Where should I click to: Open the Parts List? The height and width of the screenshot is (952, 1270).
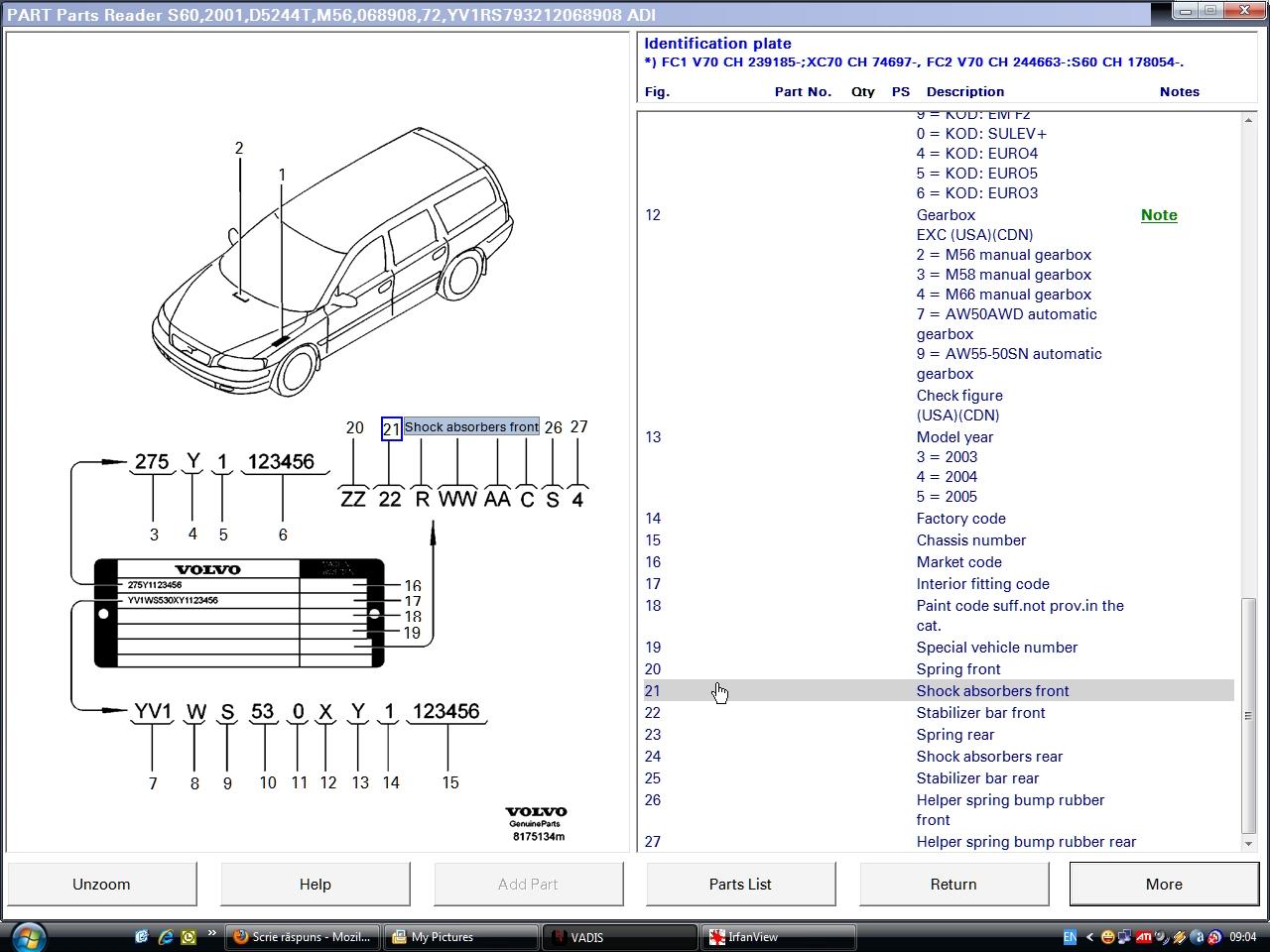point(740,884)
